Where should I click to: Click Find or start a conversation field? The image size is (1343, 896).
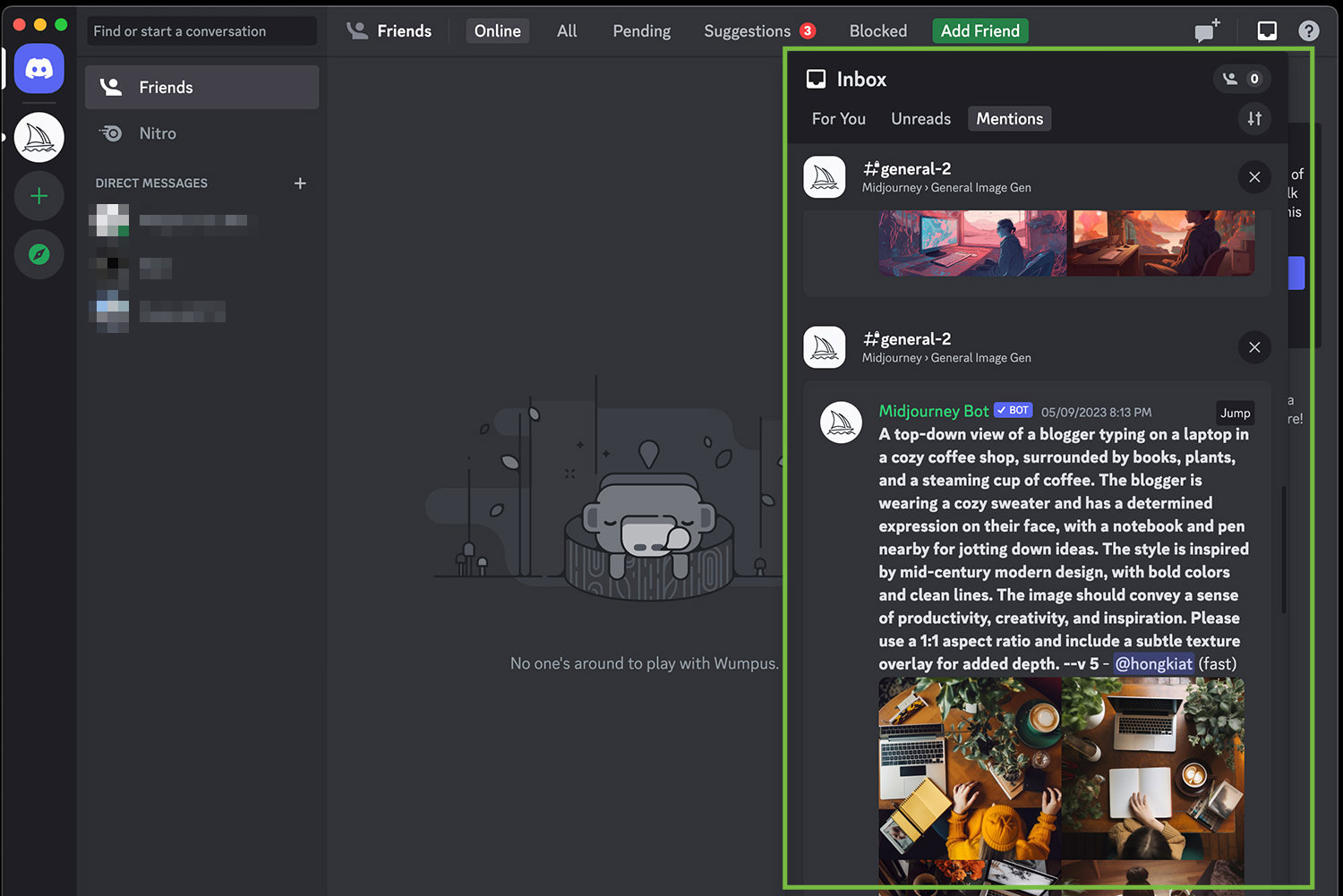pos(202,30)
